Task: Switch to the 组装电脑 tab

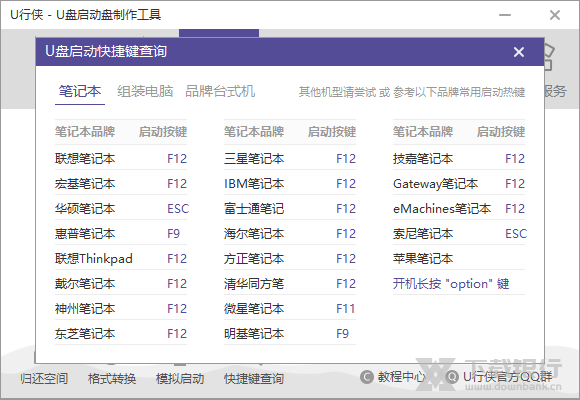Action: tap(145, 91)
